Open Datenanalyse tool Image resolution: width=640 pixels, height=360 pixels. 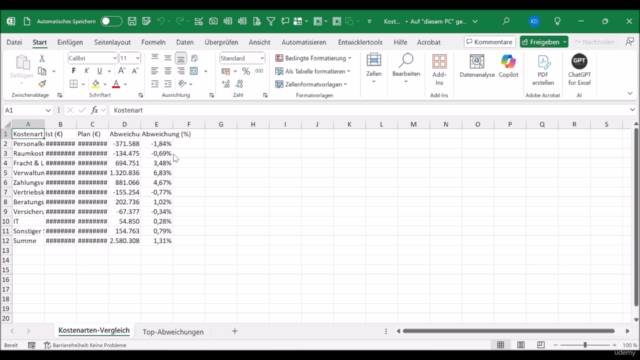click(477, 66)
